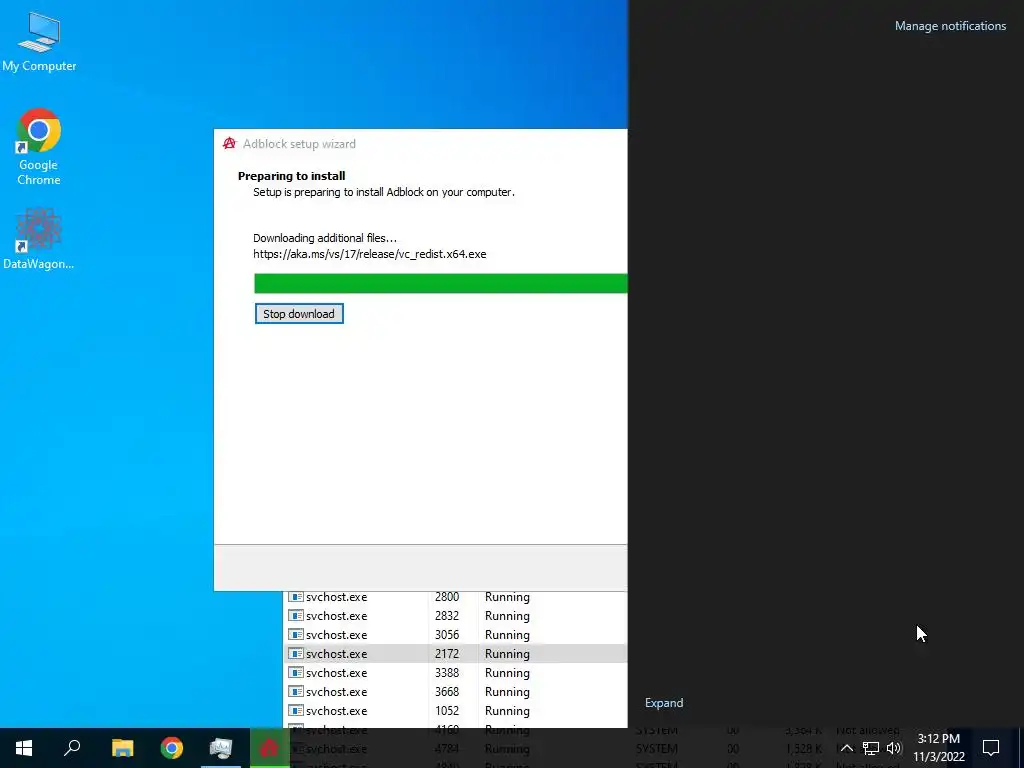This screenshot has width=1024, height=768.
Task: Expand the notification center quick actions
Action: click(664, 703)
